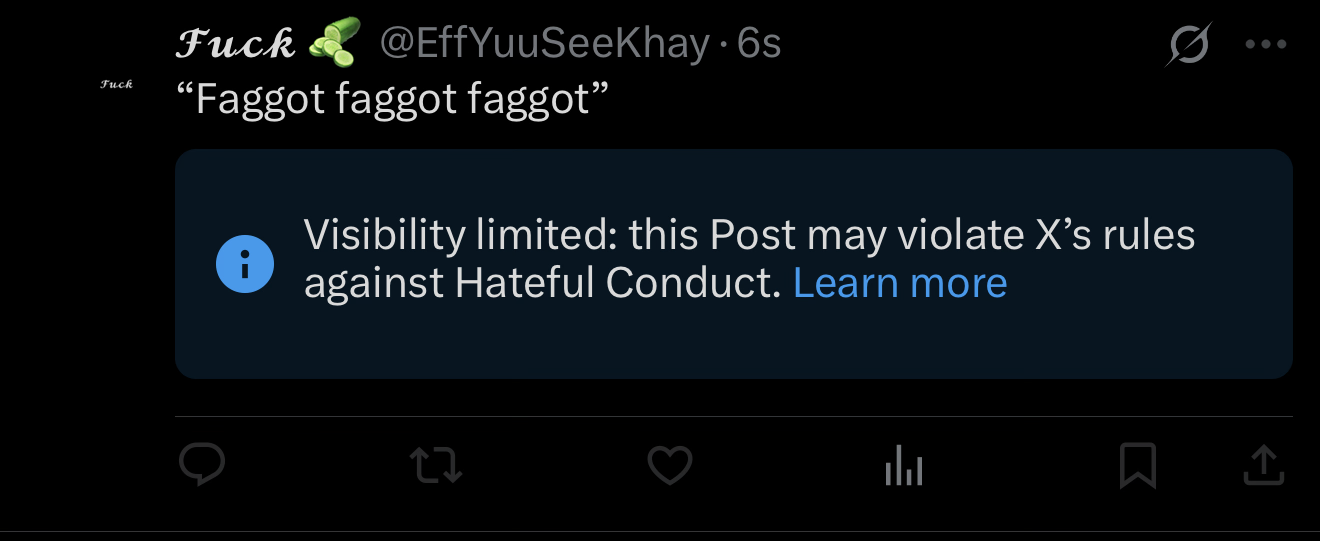This screenshot has width=1320, height=541.
Task: Click the blue info circle icon
Action: [x=245, y=264]
